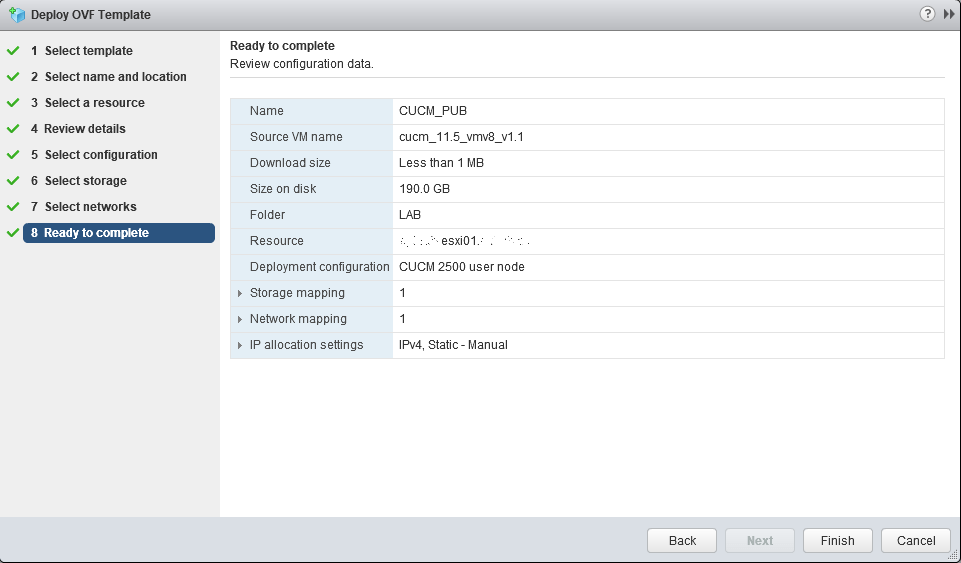
Task: Click the Source VM name label
Action: [x=296, y=137]
